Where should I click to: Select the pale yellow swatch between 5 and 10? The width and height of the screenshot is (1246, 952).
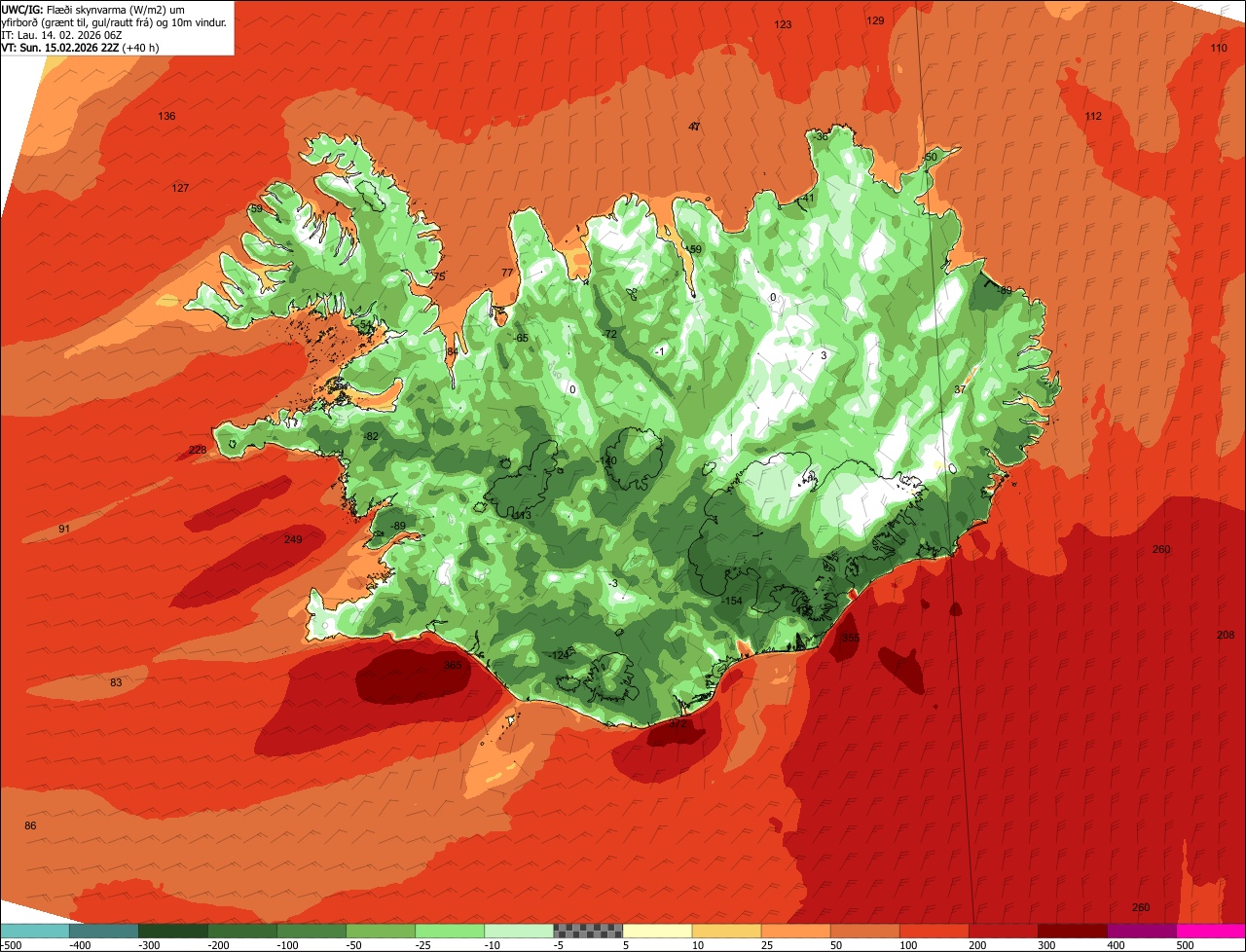pyautogui.click(x=656, y=931)
